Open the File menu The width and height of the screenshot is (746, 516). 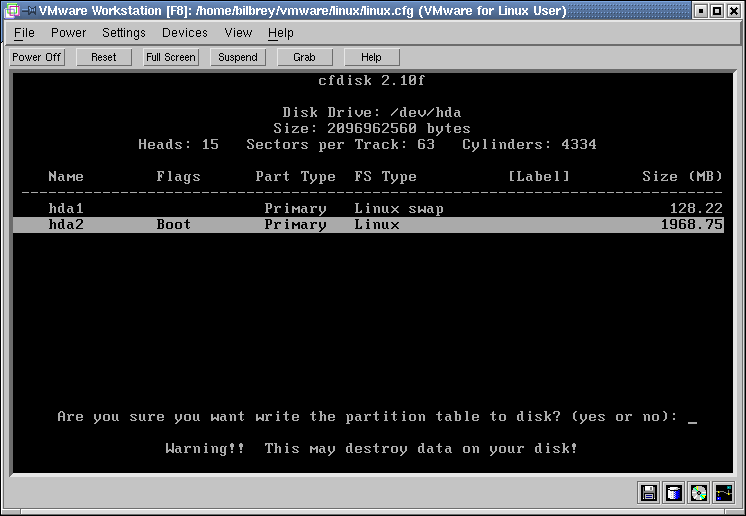click(24, 33)
